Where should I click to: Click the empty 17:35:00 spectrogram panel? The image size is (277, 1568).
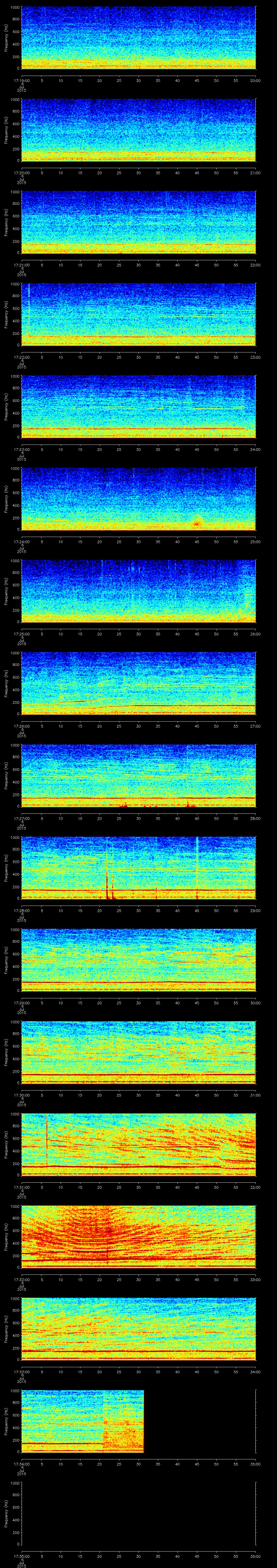pos(138,1513)
